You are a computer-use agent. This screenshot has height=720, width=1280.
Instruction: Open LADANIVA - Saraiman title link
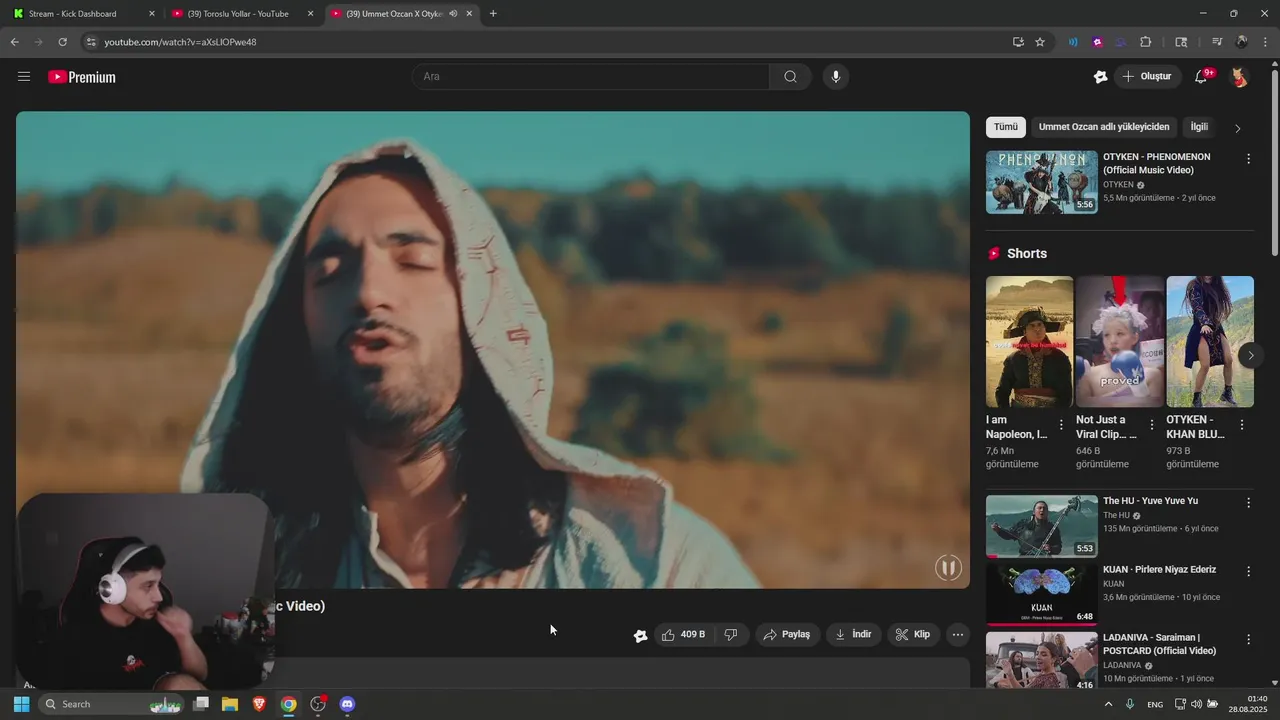click(x=1159, y=644)
